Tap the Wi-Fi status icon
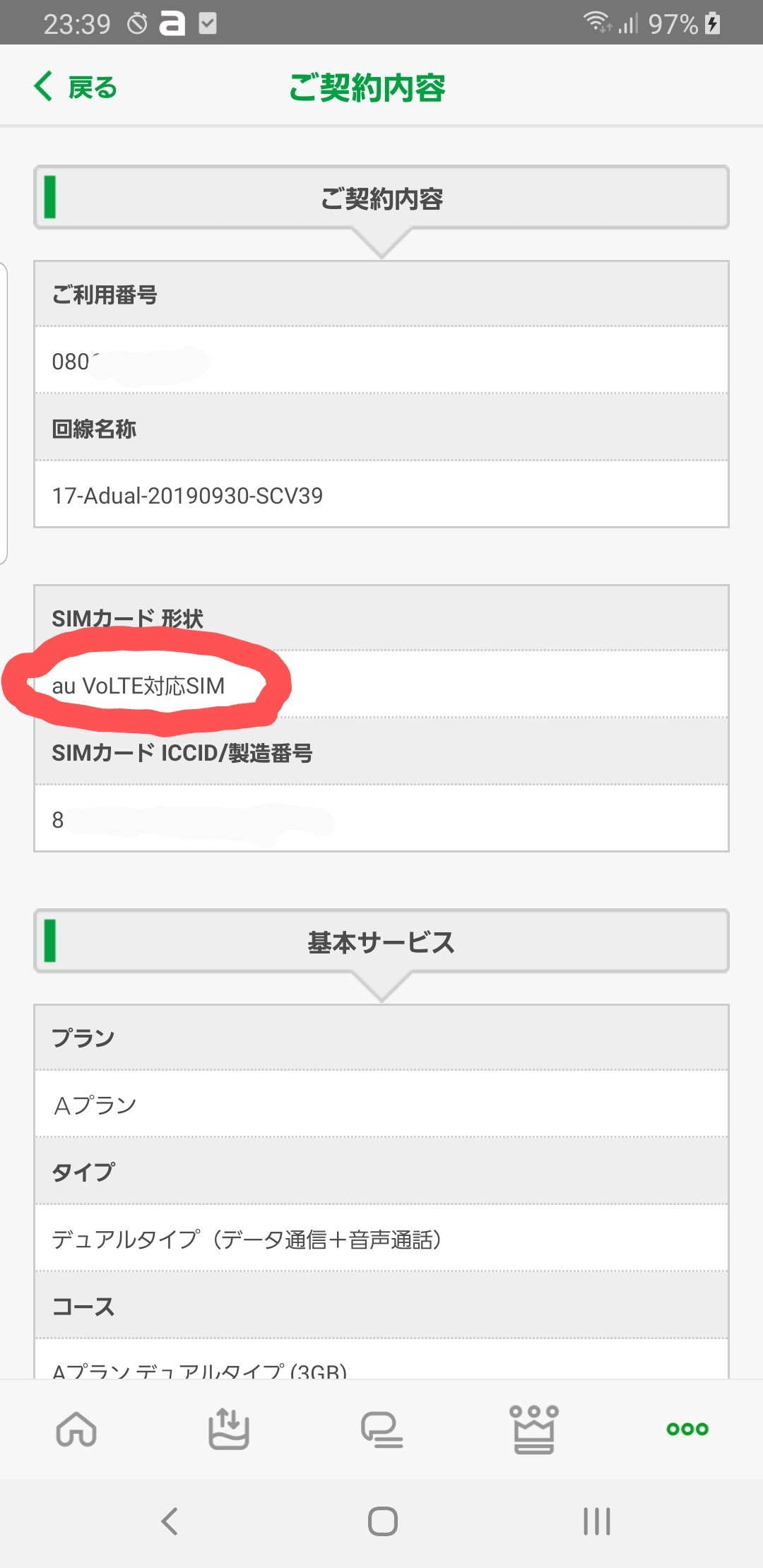The width and height of the screenshot is (763, 1568). coord(596,23)
